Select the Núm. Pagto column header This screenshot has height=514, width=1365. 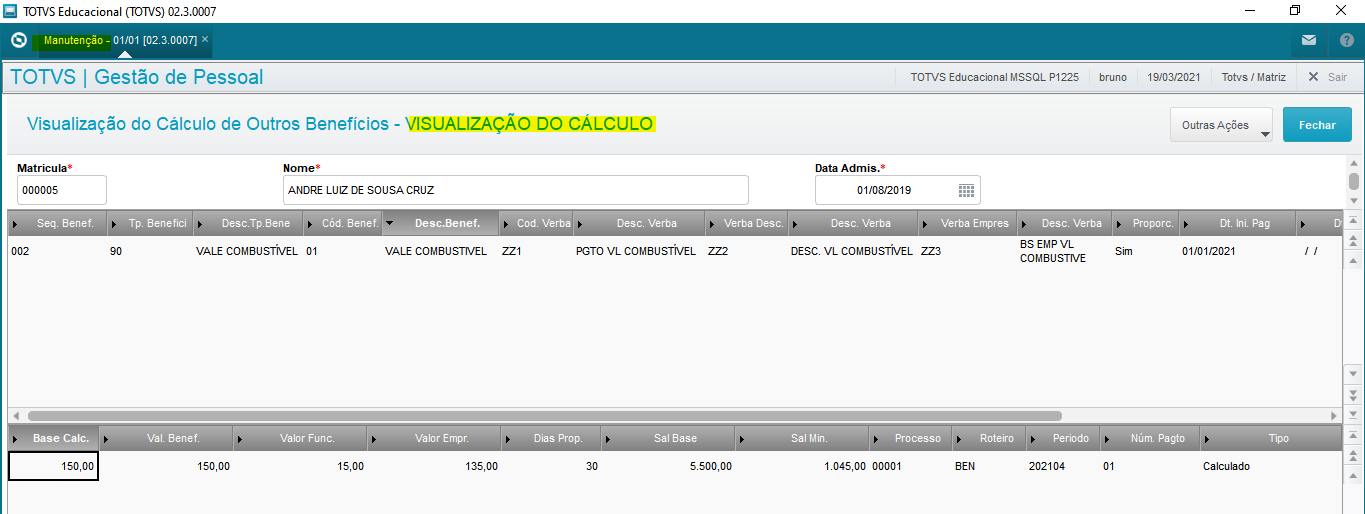1151,438
